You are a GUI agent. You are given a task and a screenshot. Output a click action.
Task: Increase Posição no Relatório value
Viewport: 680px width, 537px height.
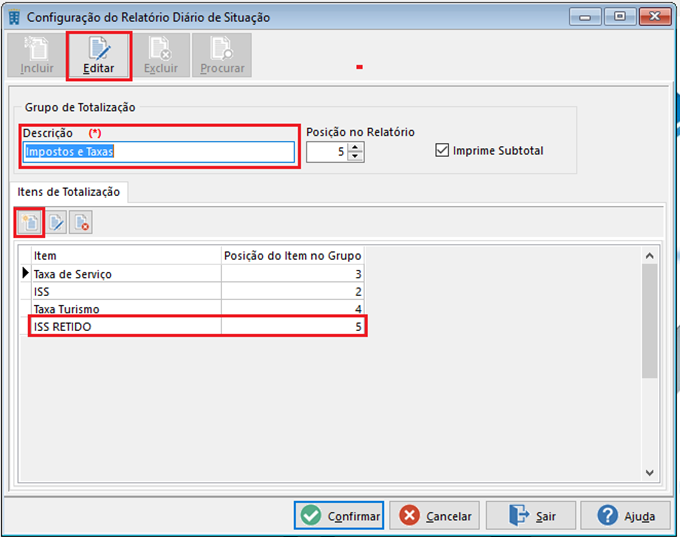(355, 147)
